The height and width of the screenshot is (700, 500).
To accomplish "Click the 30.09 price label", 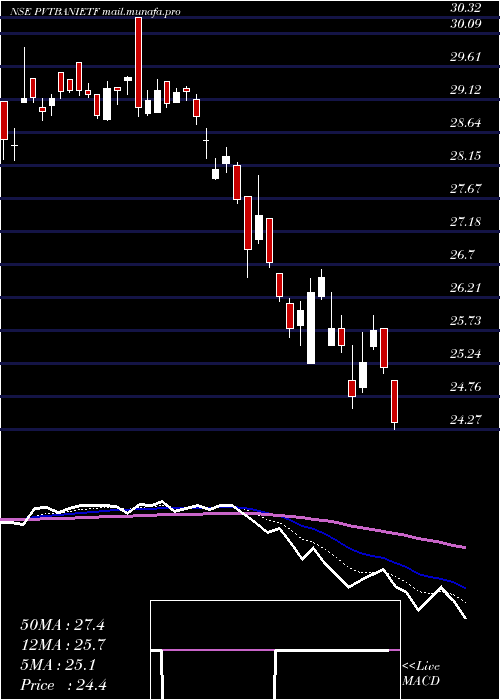I will pos(466,24).
